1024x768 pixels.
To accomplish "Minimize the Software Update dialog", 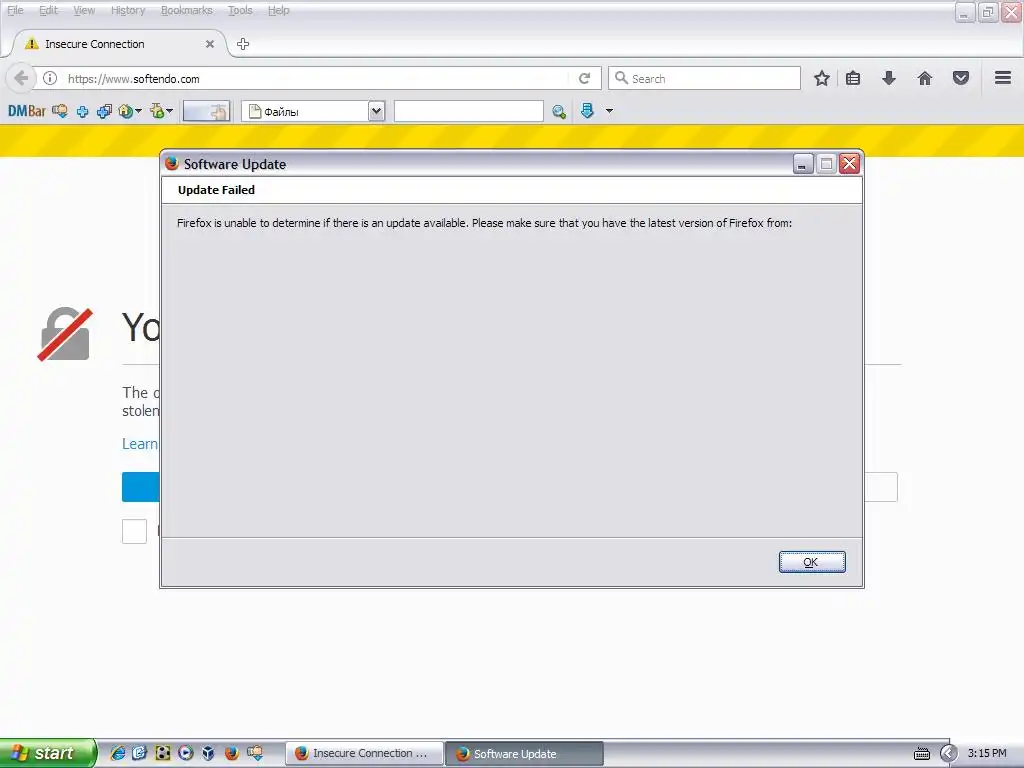I will 803,163.
